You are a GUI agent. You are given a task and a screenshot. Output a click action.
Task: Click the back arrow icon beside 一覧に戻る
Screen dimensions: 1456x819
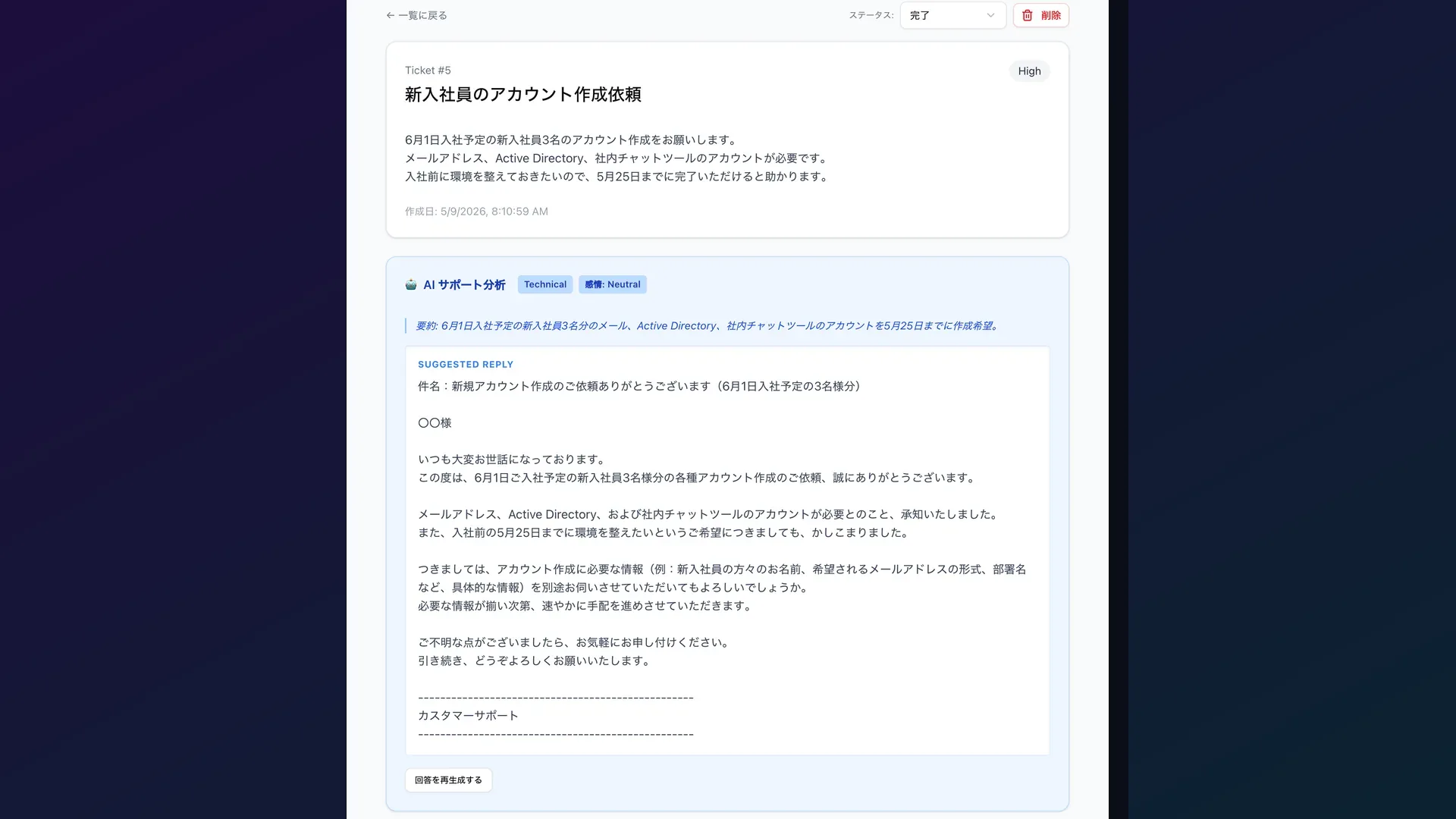391,15
